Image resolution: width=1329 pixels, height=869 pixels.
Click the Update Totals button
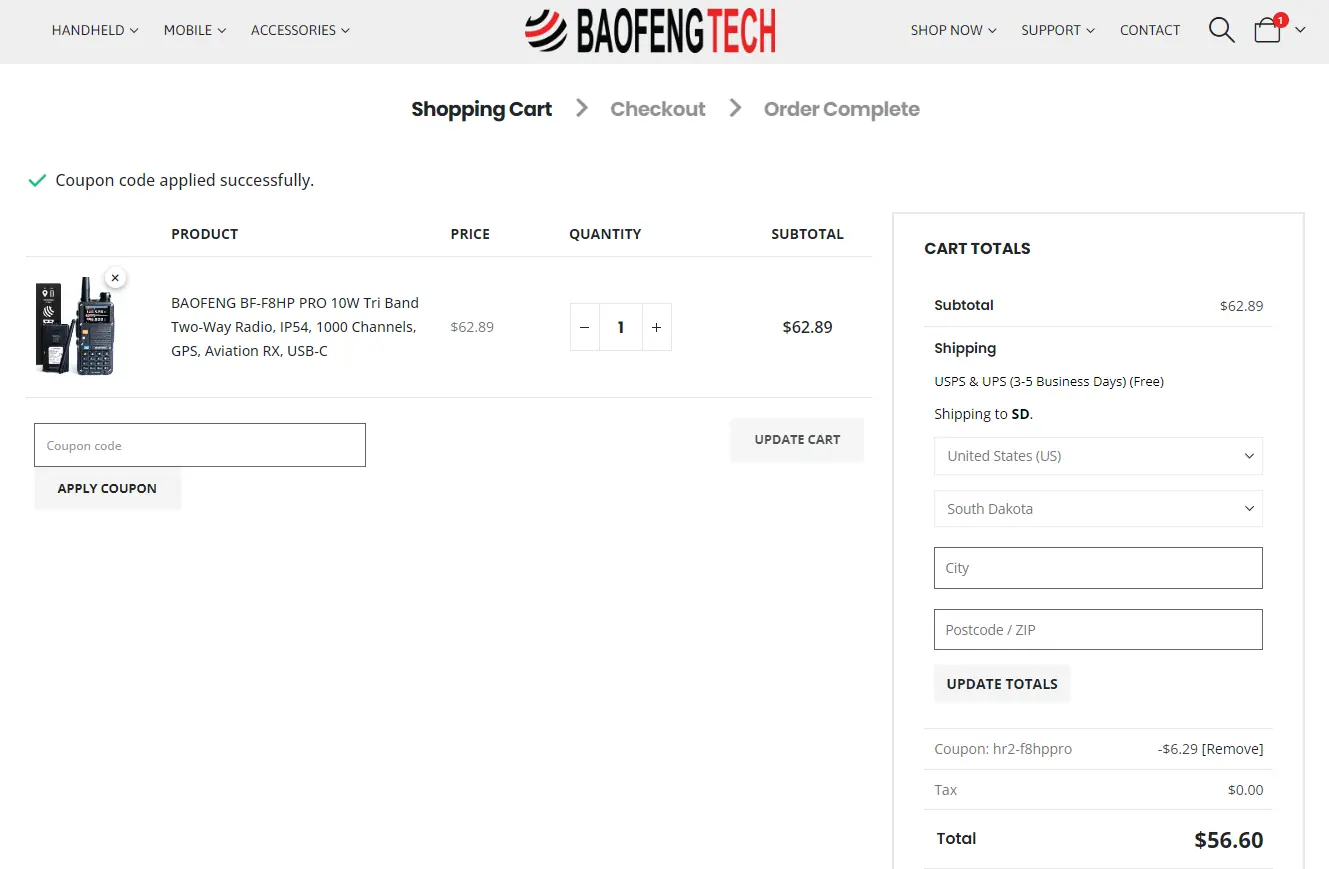(x=1001, y=684)
